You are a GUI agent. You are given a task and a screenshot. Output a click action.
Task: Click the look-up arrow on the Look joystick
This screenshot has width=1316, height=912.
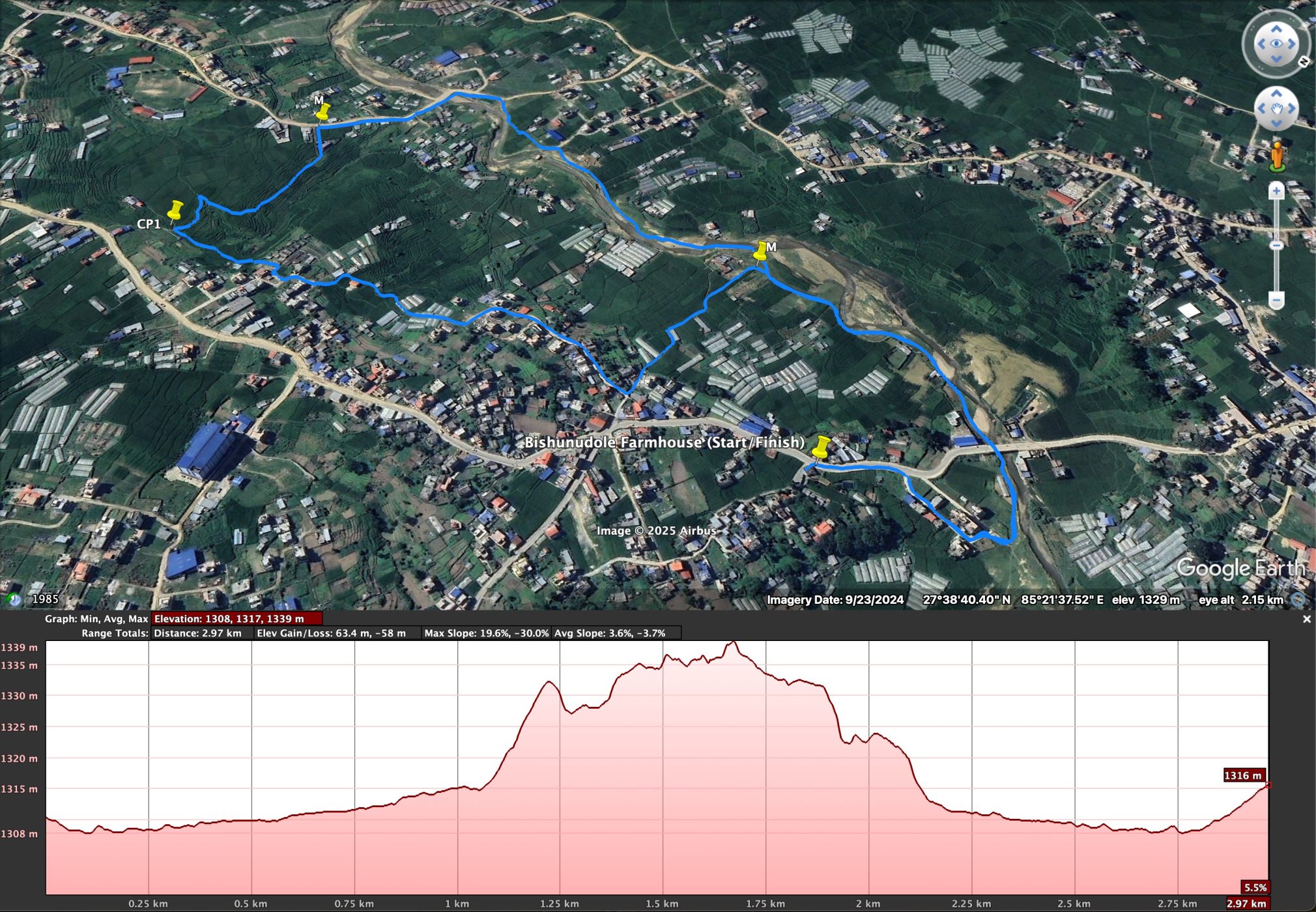[x=1276, y=29]
